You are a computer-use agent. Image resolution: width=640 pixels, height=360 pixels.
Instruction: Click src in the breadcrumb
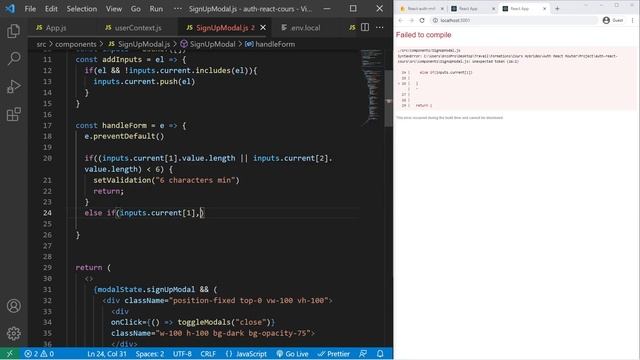pos(41,44)
